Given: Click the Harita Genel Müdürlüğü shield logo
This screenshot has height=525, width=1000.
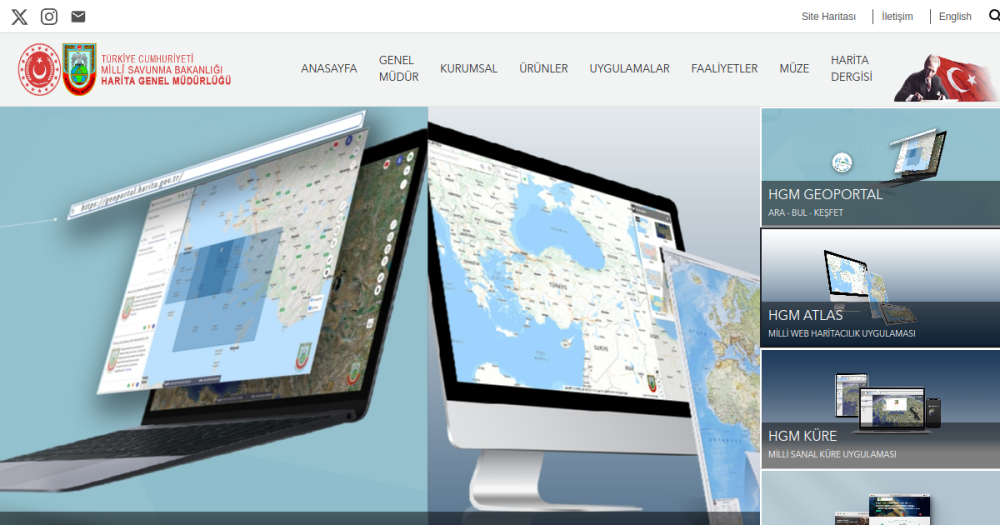Looking at the screenshot, I should click(80, 70).
